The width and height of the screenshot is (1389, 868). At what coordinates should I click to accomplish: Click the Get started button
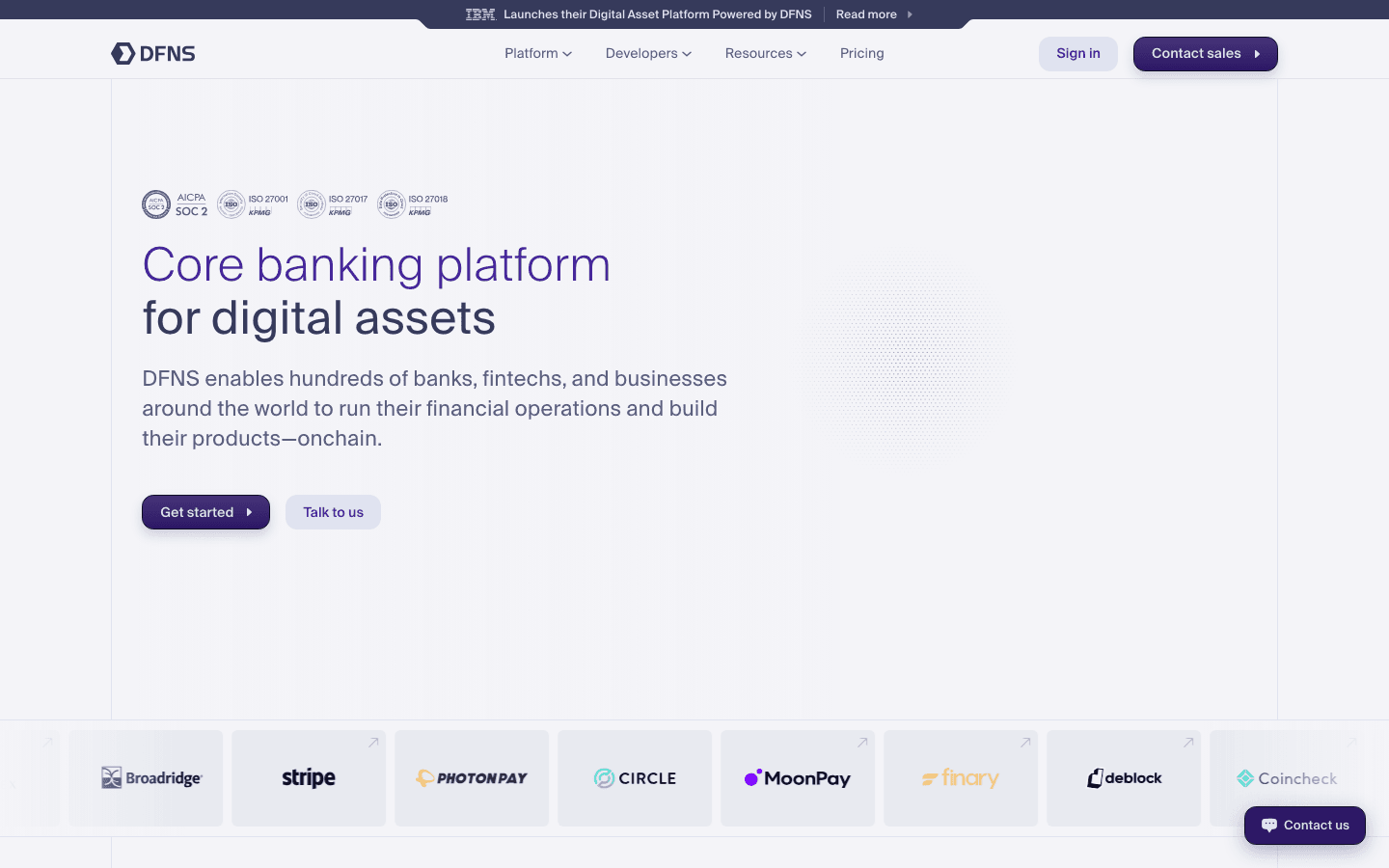click(205, 512)
